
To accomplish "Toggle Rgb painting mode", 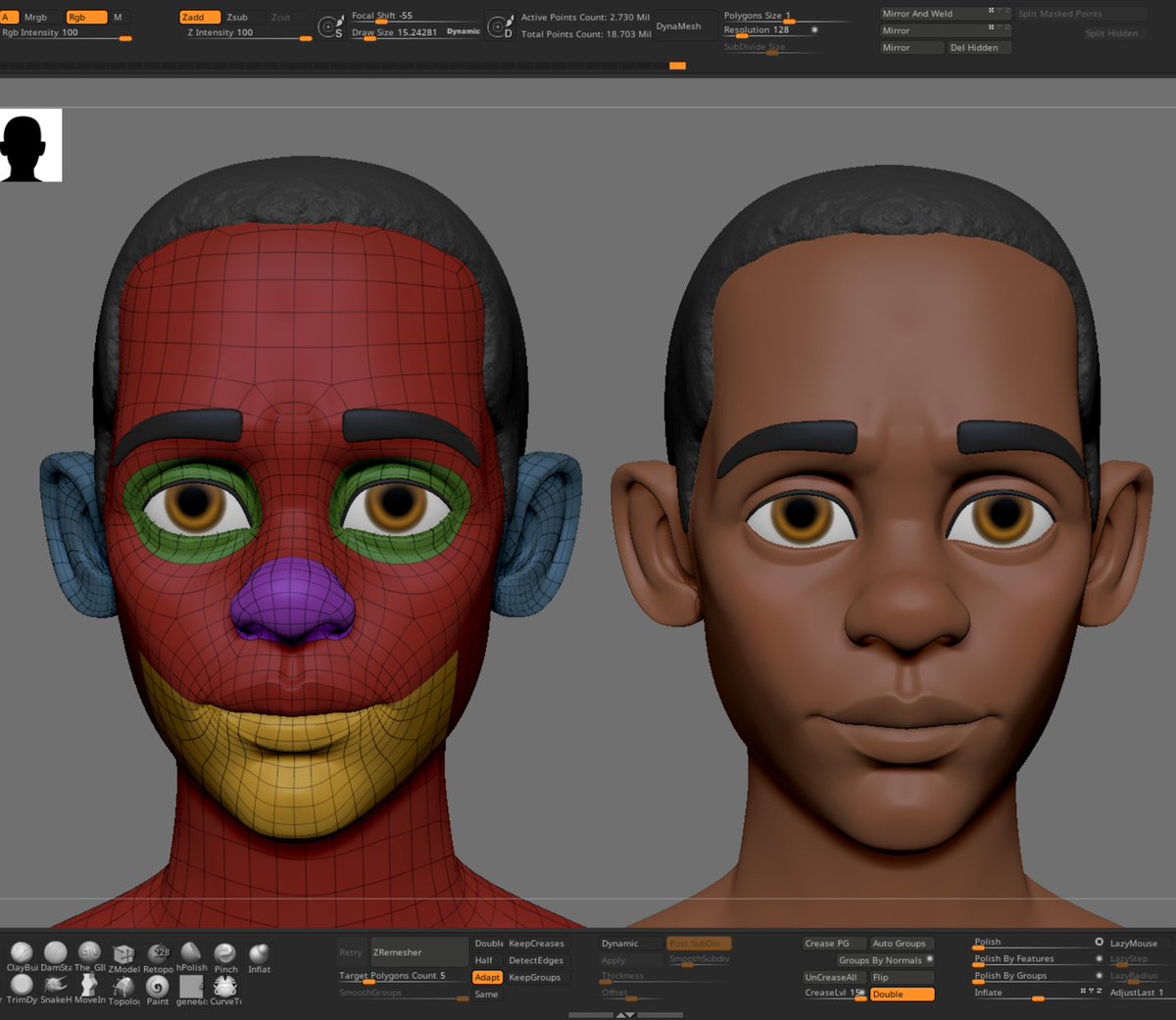I will tap(86, 17).
